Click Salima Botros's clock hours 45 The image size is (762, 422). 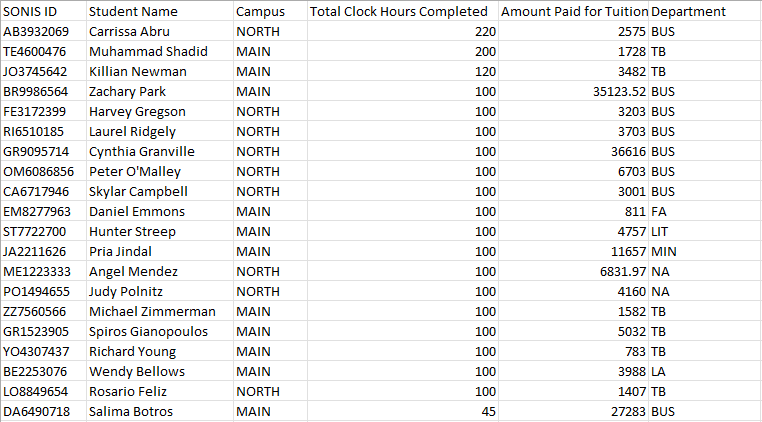click(x=488, y=412)
